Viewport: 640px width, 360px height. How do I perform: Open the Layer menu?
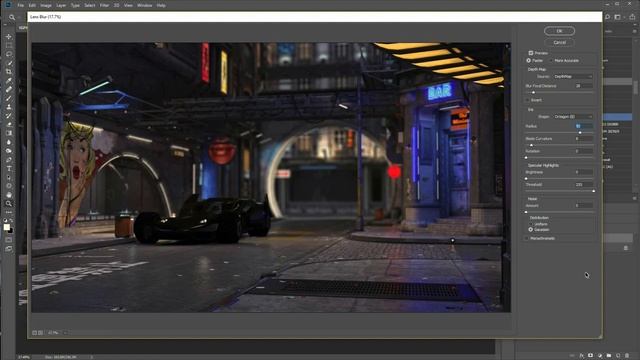pyautogui.click(x=61, y=5)
